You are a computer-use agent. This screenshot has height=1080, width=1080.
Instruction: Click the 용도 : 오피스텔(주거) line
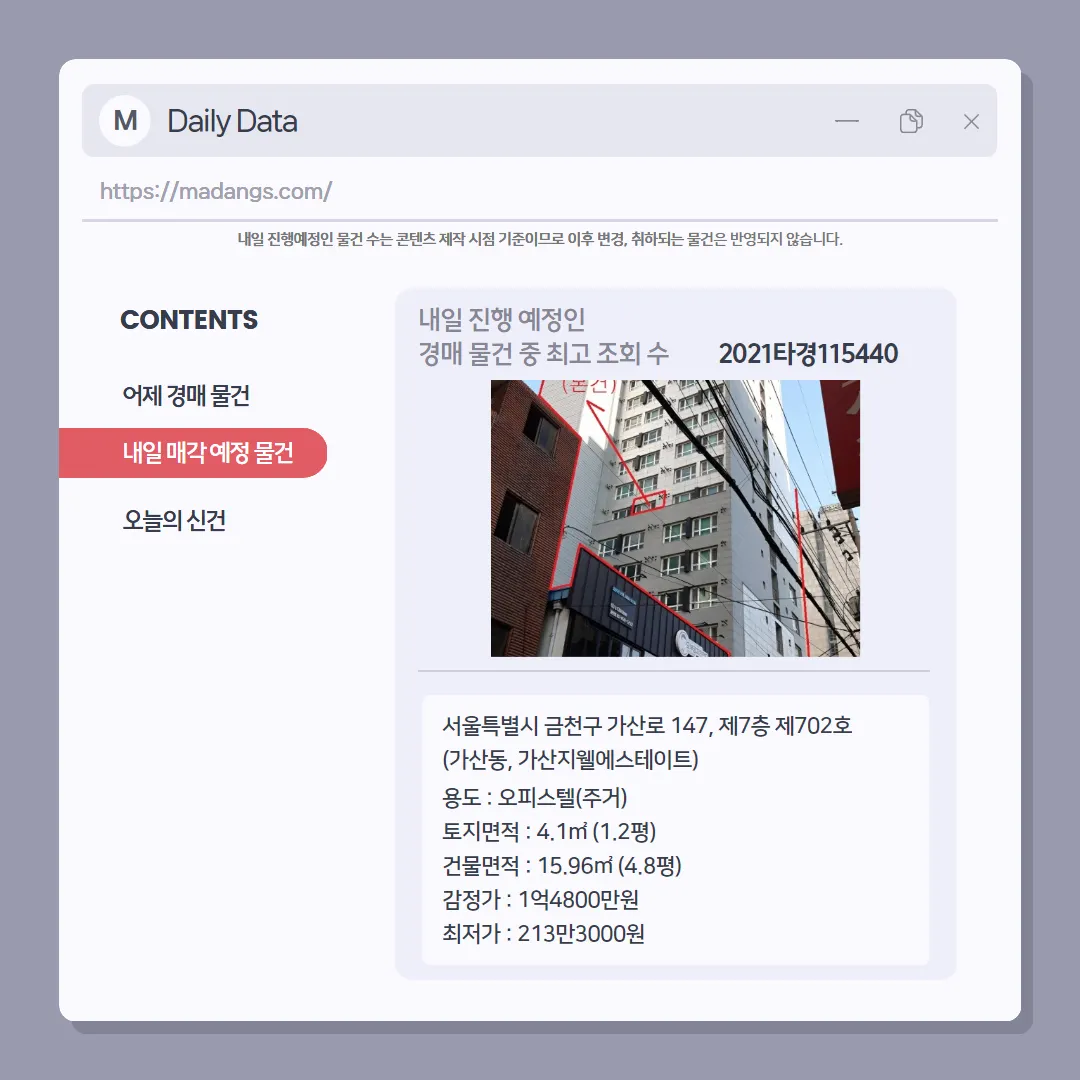click(534, 798)
